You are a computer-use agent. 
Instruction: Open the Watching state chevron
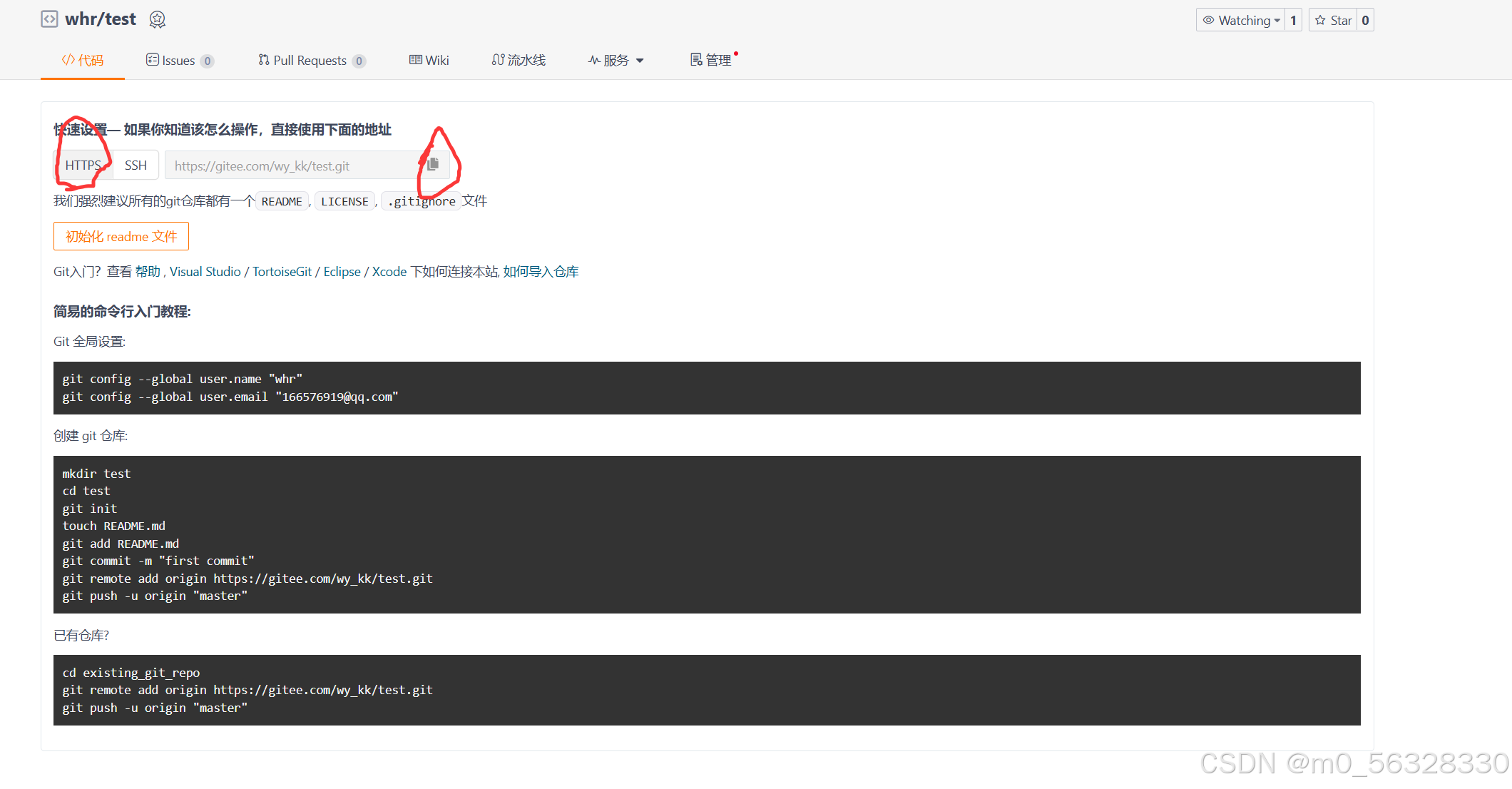coord(1277,20)
